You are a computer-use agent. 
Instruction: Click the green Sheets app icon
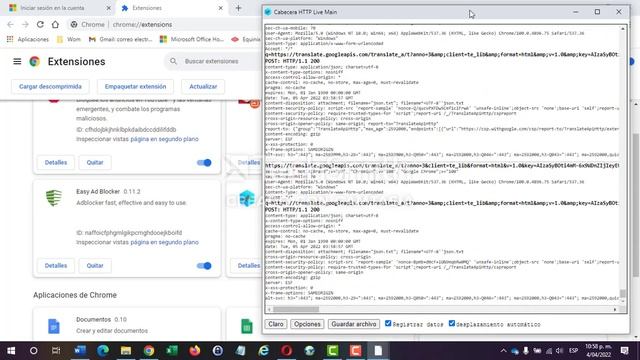click(x=247, y=326)
